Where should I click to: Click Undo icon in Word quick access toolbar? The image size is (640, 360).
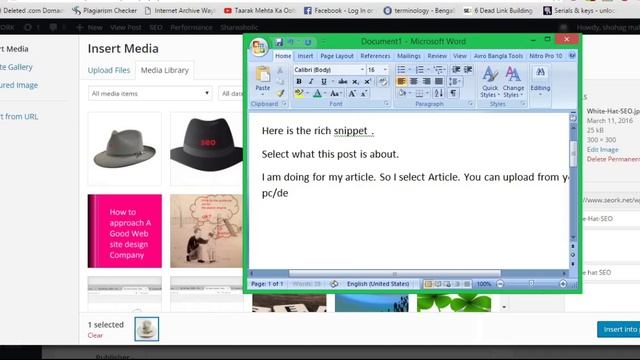click(291, 42)
